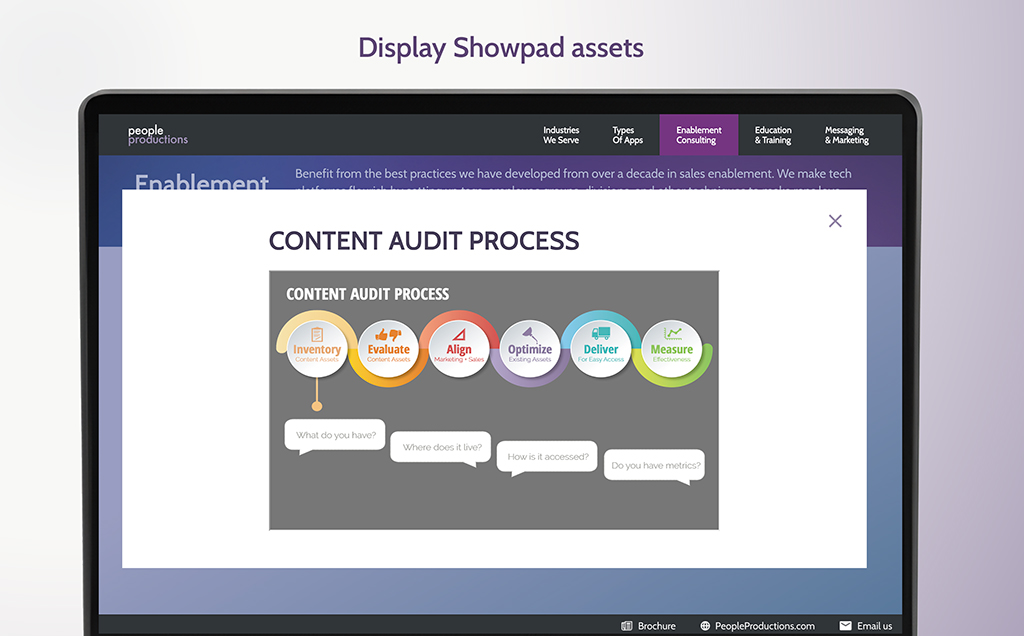Open Education & Training section
Viewport: 1024px width, 636px height.
(x=773, y=135)
